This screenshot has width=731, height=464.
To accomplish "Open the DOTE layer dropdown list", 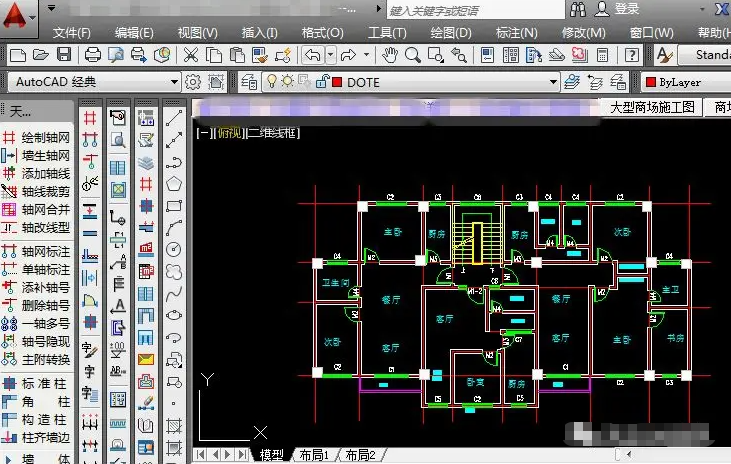I will point(552,82).
